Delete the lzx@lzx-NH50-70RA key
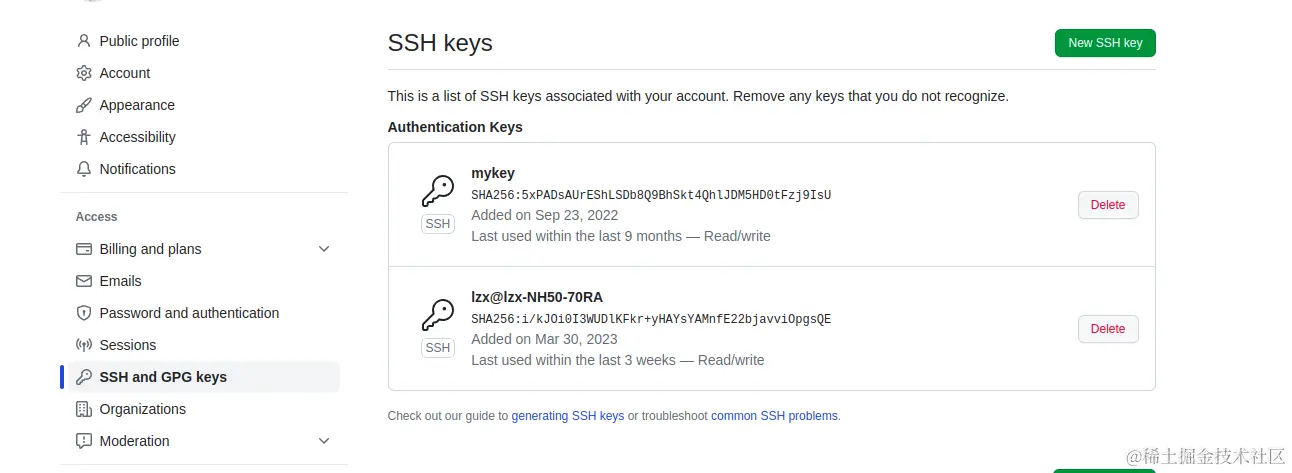This screenshot has width=1292, height=473. [x=1107, y=329]
